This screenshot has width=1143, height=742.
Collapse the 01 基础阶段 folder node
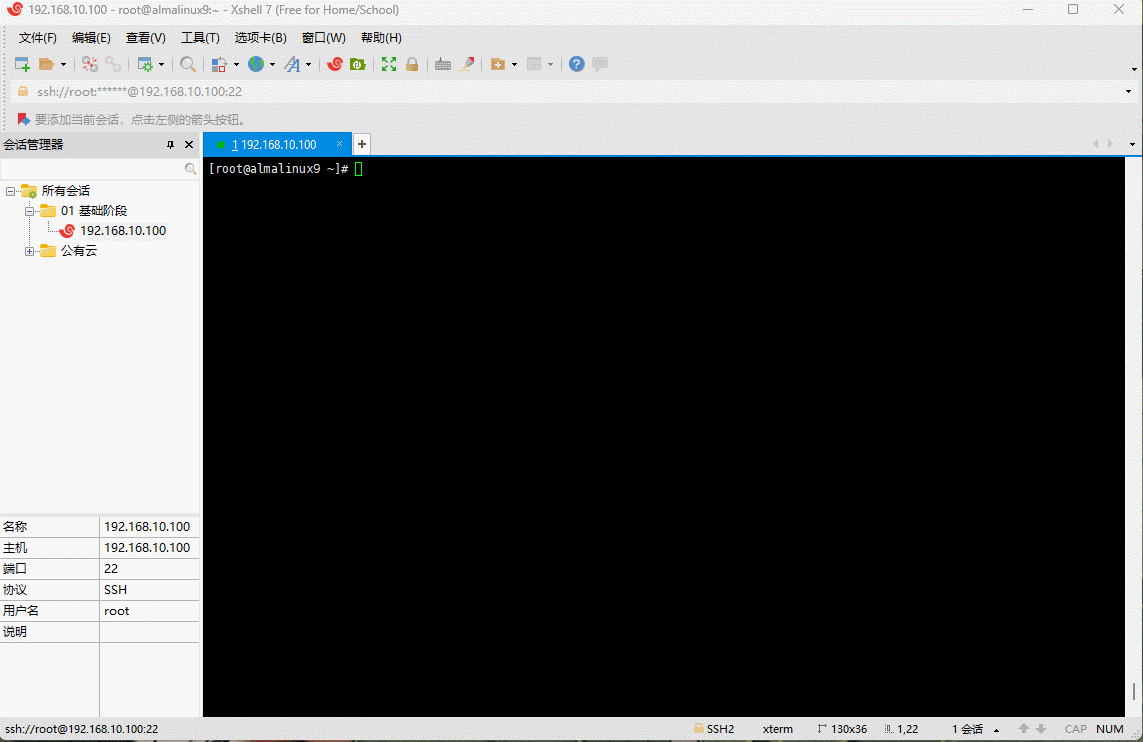pos(30,211)
